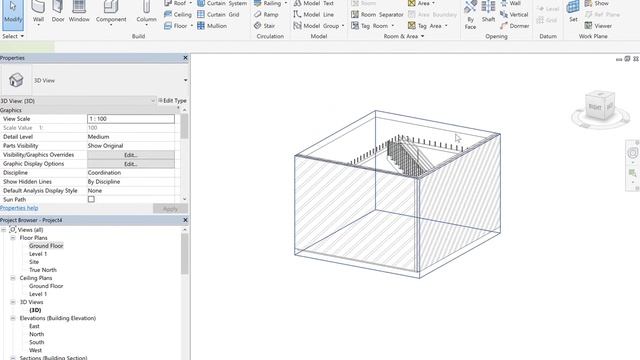This screenshot has width=640, height=360.
Task: Choose the Door tool
Action: click(x=58, y=12)
